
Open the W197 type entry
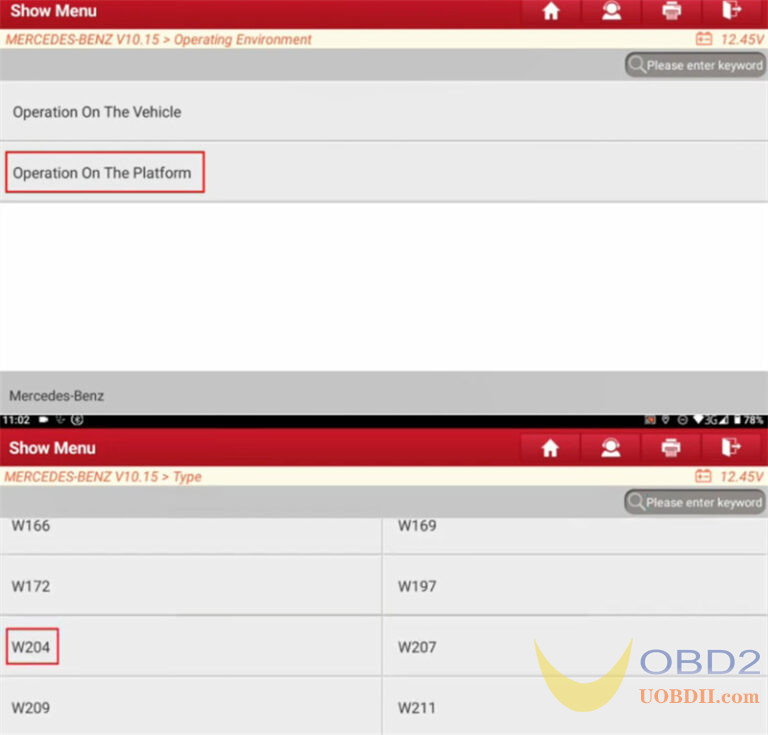pos(417,586)
